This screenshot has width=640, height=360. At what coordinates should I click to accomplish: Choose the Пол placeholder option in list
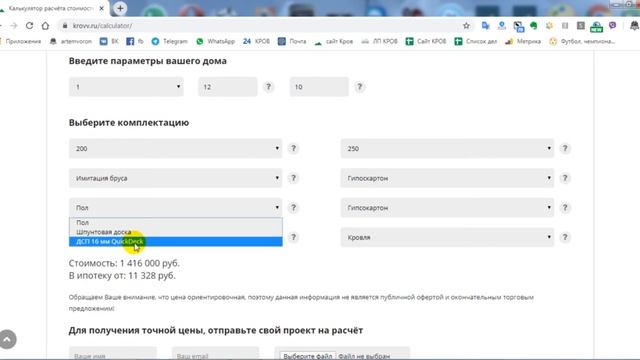[176, 222]
